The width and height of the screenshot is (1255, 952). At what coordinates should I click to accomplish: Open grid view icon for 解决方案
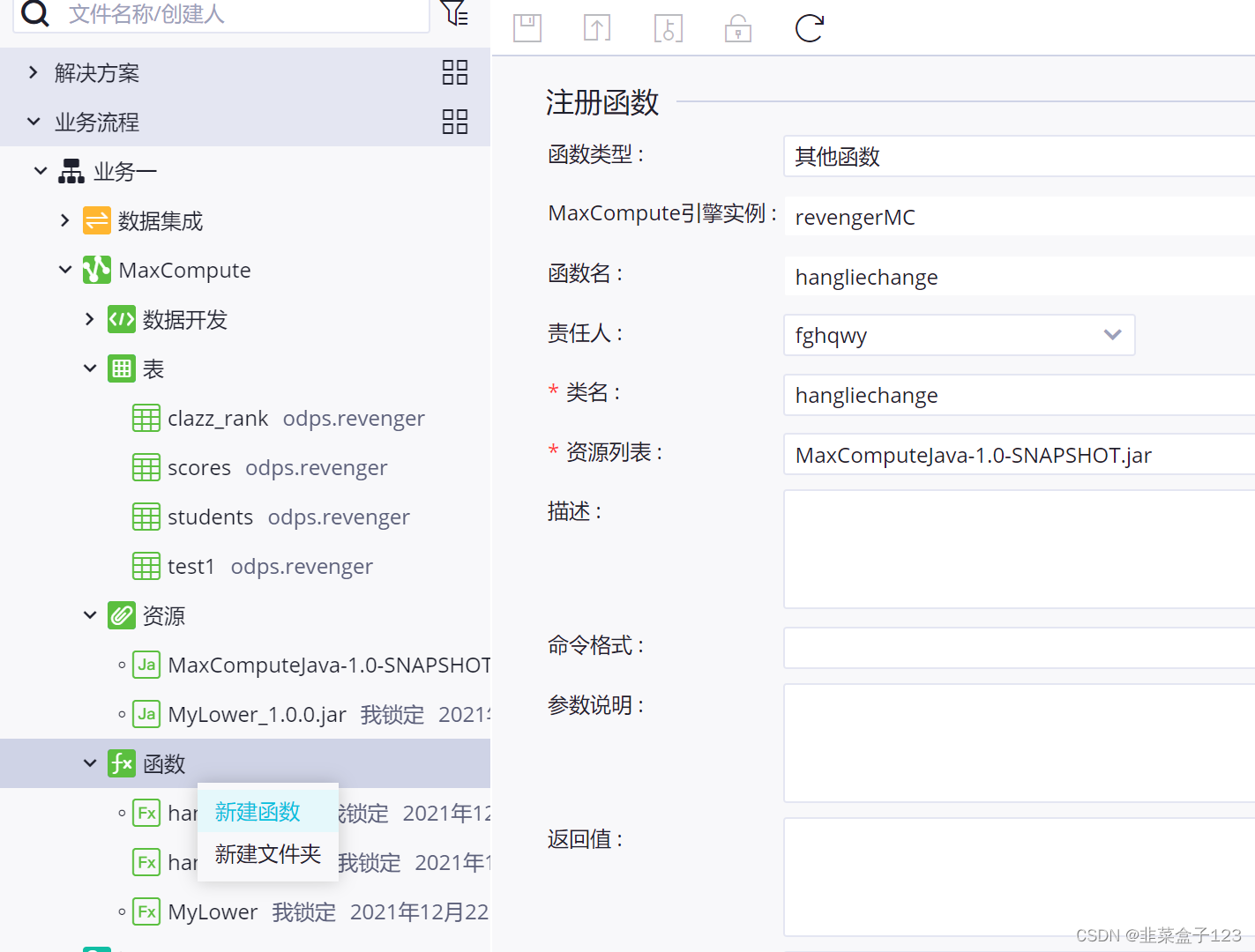pos(455,72)
